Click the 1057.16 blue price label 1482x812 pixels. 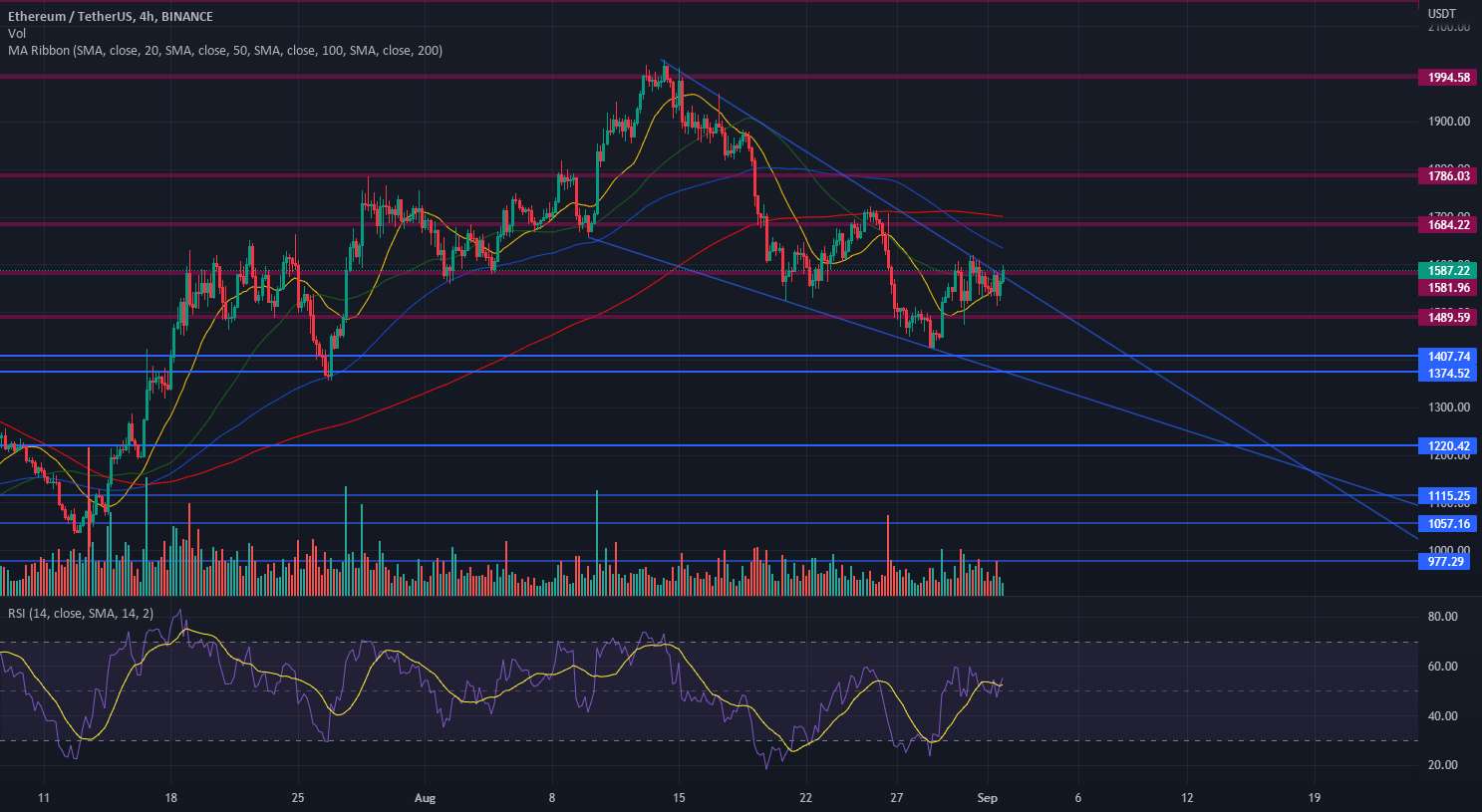pyautogui.click(x=1448, y=524)
